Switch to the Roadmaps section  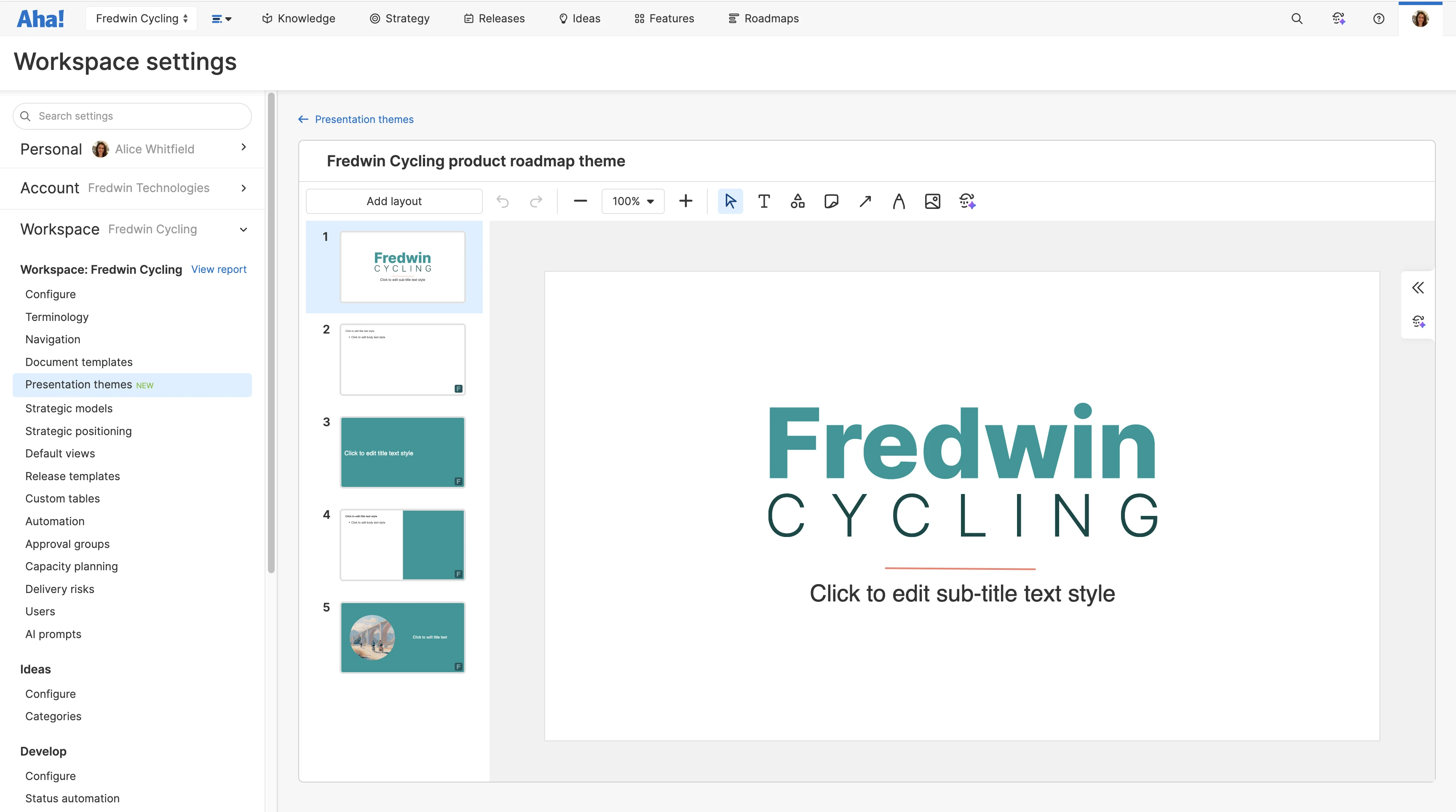coord(764,18)
